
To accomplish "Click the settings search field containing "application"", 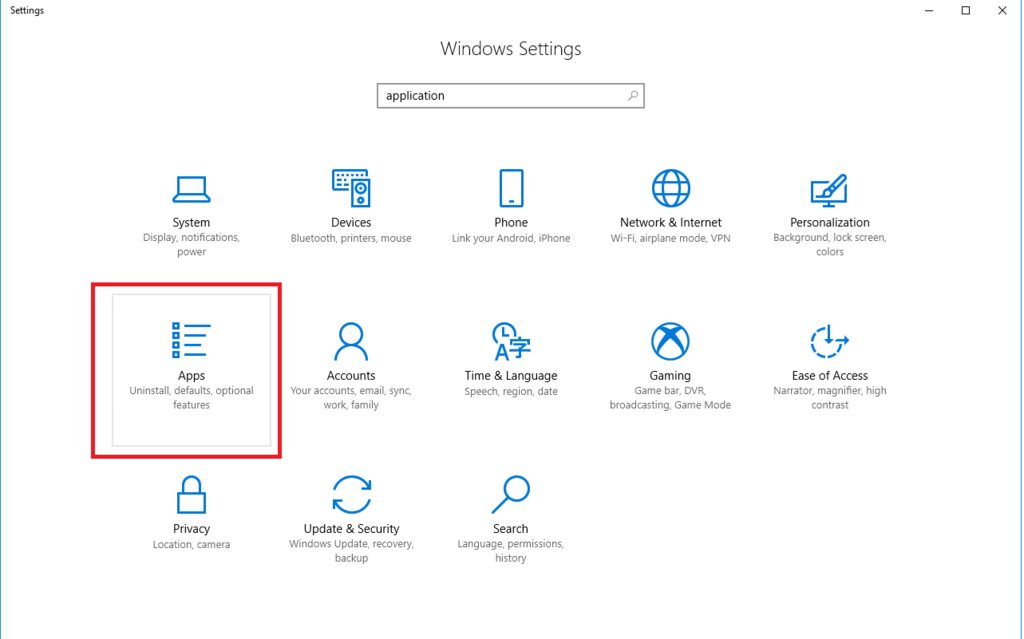I will (511, 95).
